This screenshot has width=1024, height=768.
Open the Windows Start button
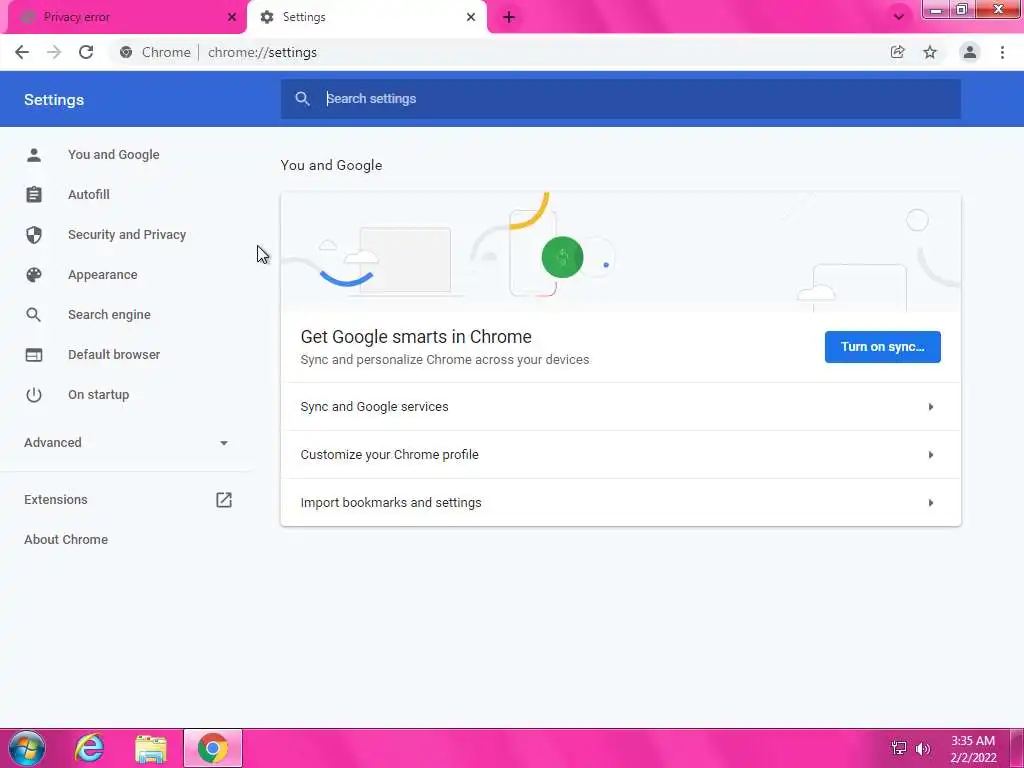[x=27, y=748]
